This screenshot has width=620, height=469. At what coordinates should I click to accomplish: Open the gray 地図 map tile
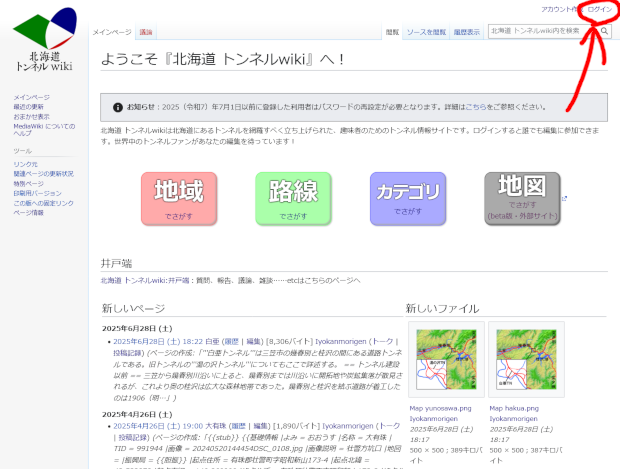[521, 198]
